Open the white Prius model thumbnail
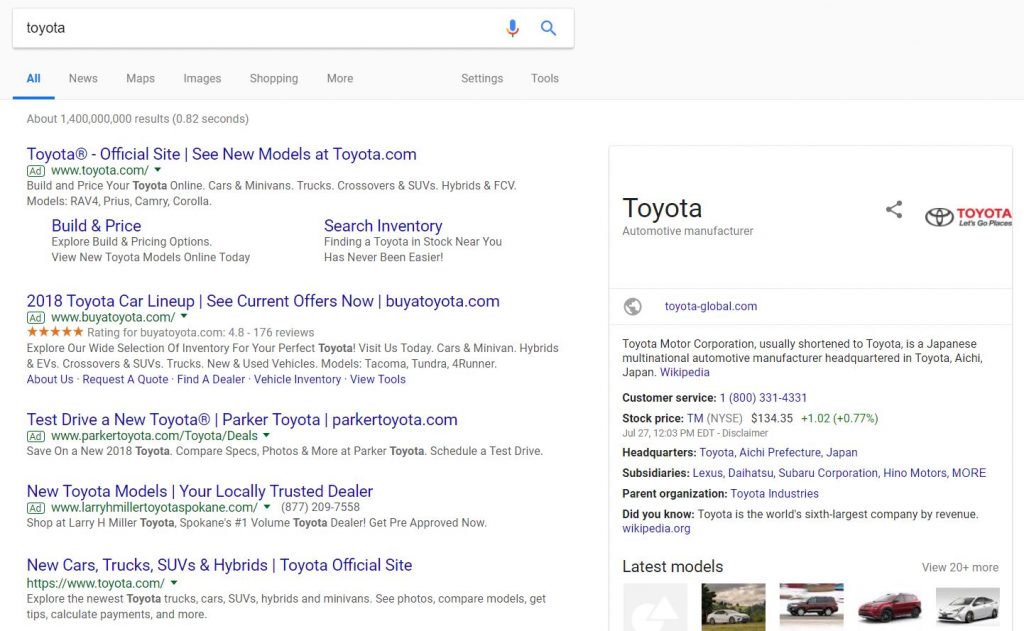Image resolution: width=1024 pixels, height=631 pixels. coord(967,607)
